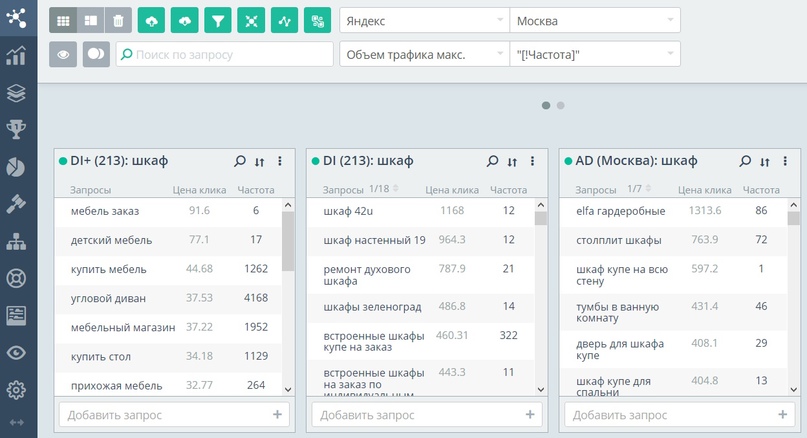Viewport: 807px width, 438px height.
Task: Sort DI panel by 'Частота' header
Action: point(508,190)
